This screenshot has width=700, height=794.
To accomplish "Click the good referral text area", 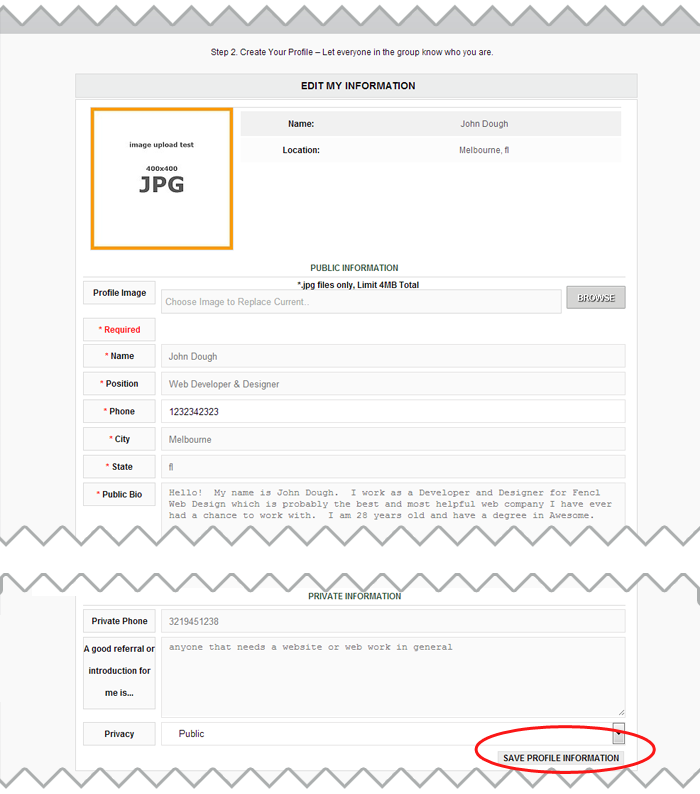I will [392, 676].
